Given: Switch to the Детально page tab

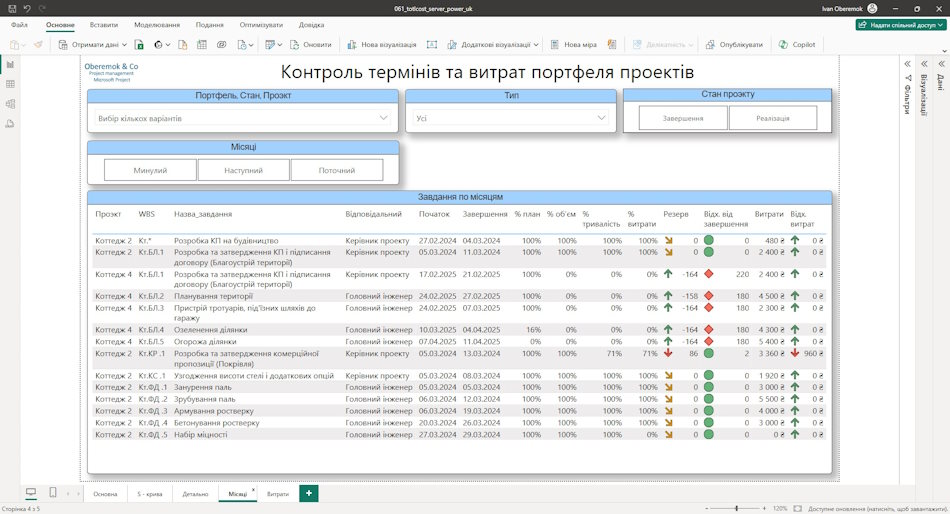Looking at the screenshot, I should (195, 494).
